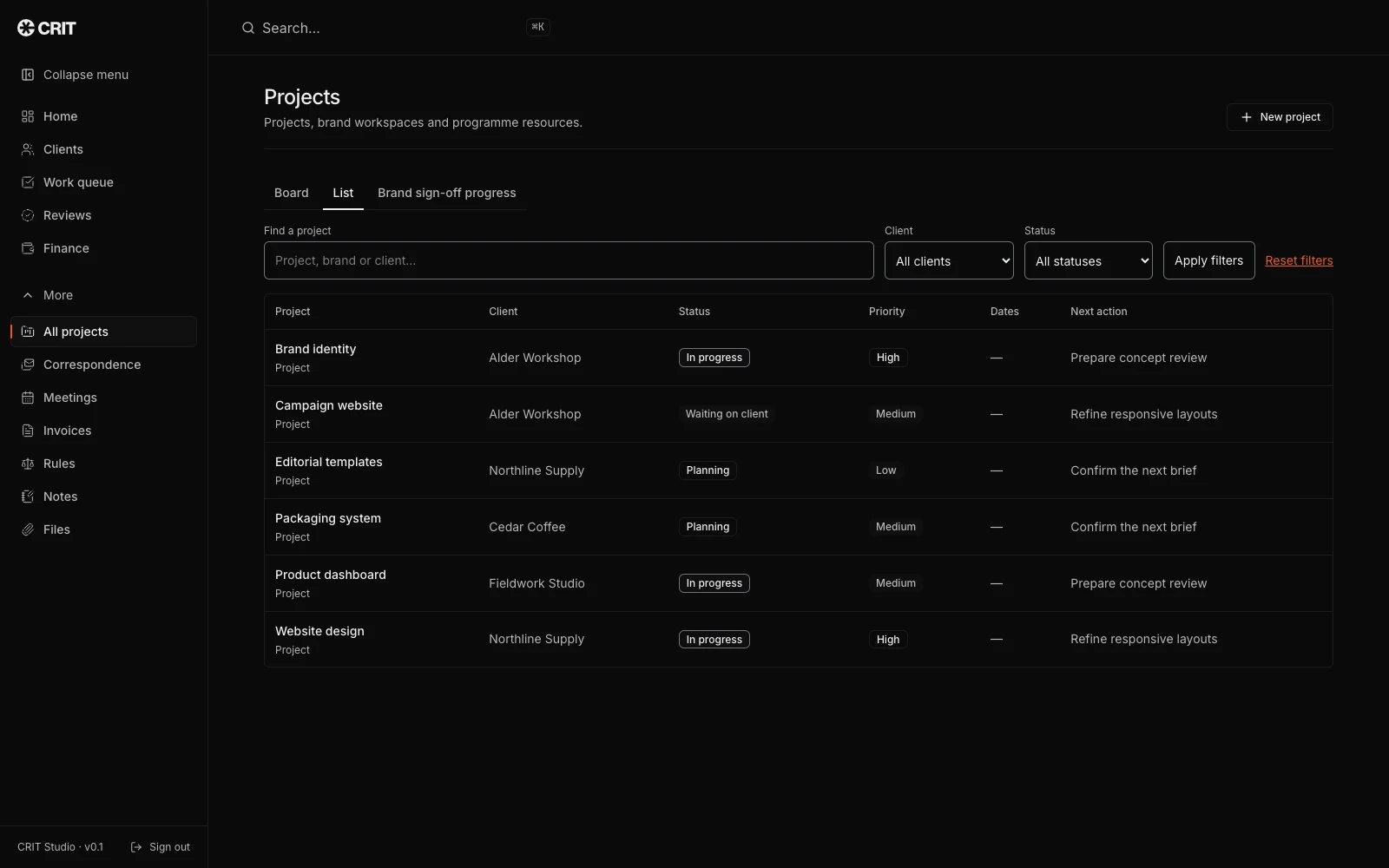Click the Sign out text
The width and height of the screenshot is (1389, 868).
tap(169, 847)
